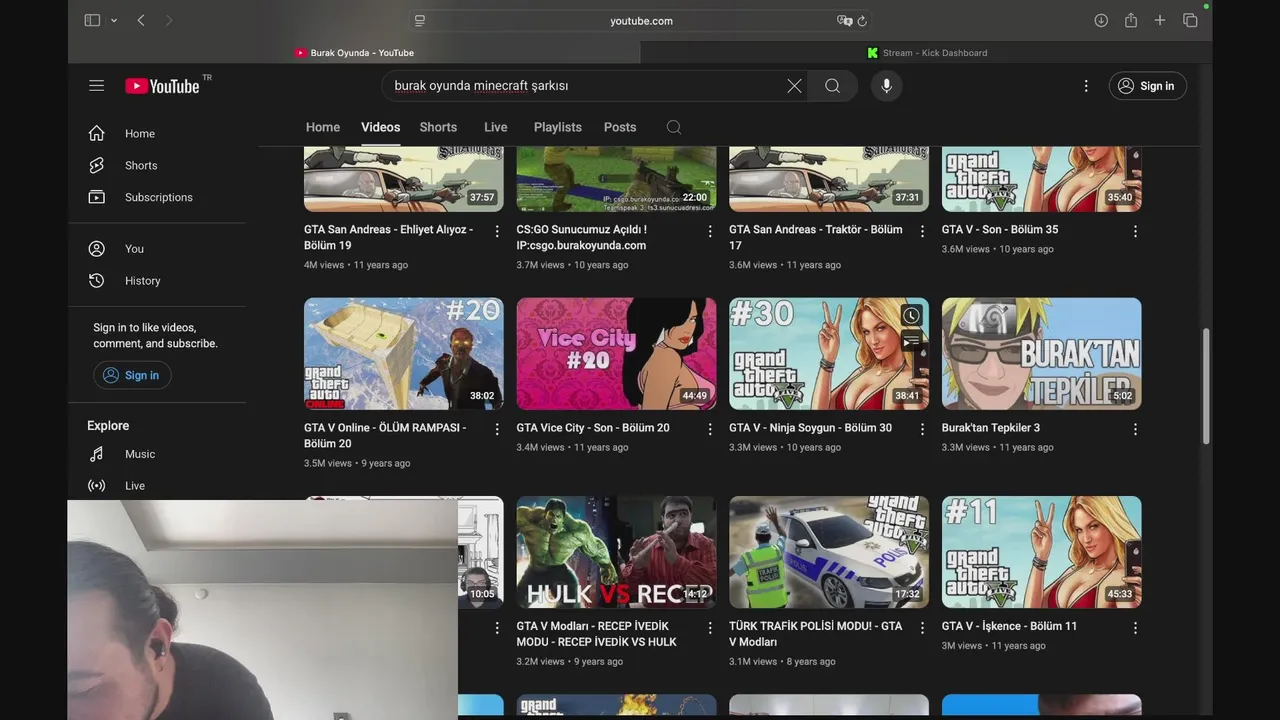Click the translate icon in the address bar
This screenshot has height=720, width=1280.
(844, 20)
